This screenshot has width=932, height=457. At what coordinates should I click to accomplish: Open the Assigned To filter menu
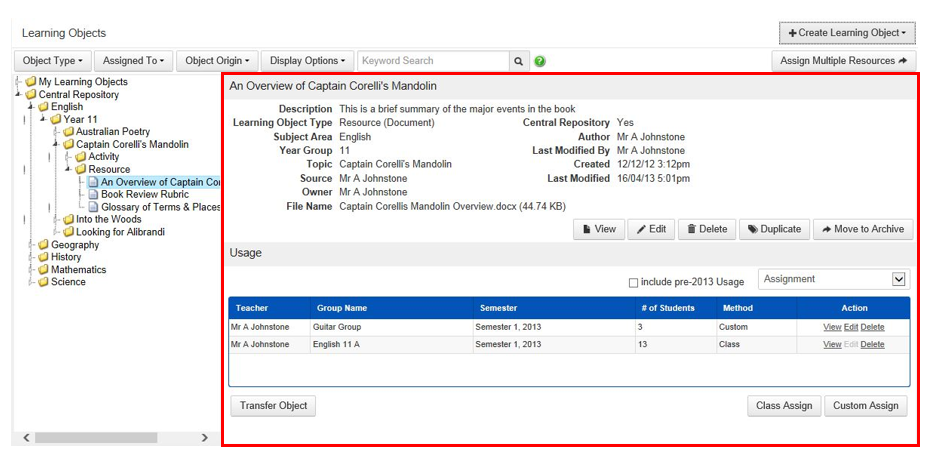pyautogui.click(x=135, y=61)
